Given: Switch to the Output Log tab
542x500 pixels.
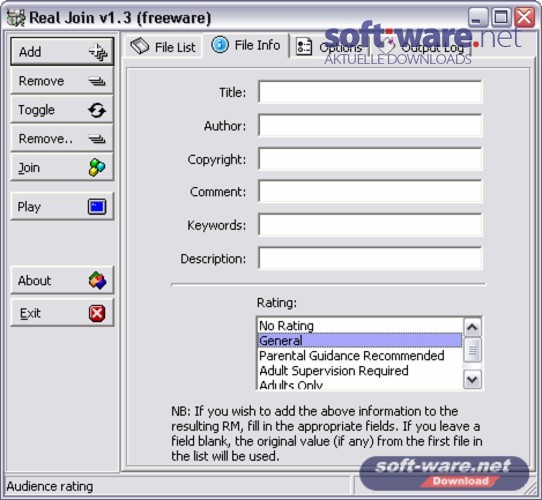Looking at the screenshot, I should click(420, 47).
